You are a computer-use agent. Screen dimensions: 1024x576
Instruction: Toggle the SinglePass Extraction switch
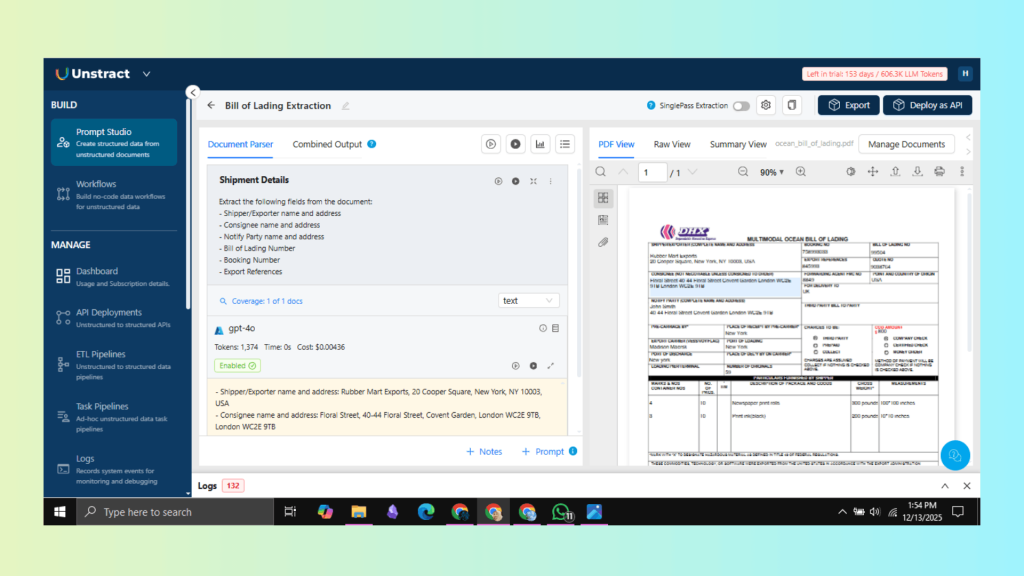(x=741, y=105)
